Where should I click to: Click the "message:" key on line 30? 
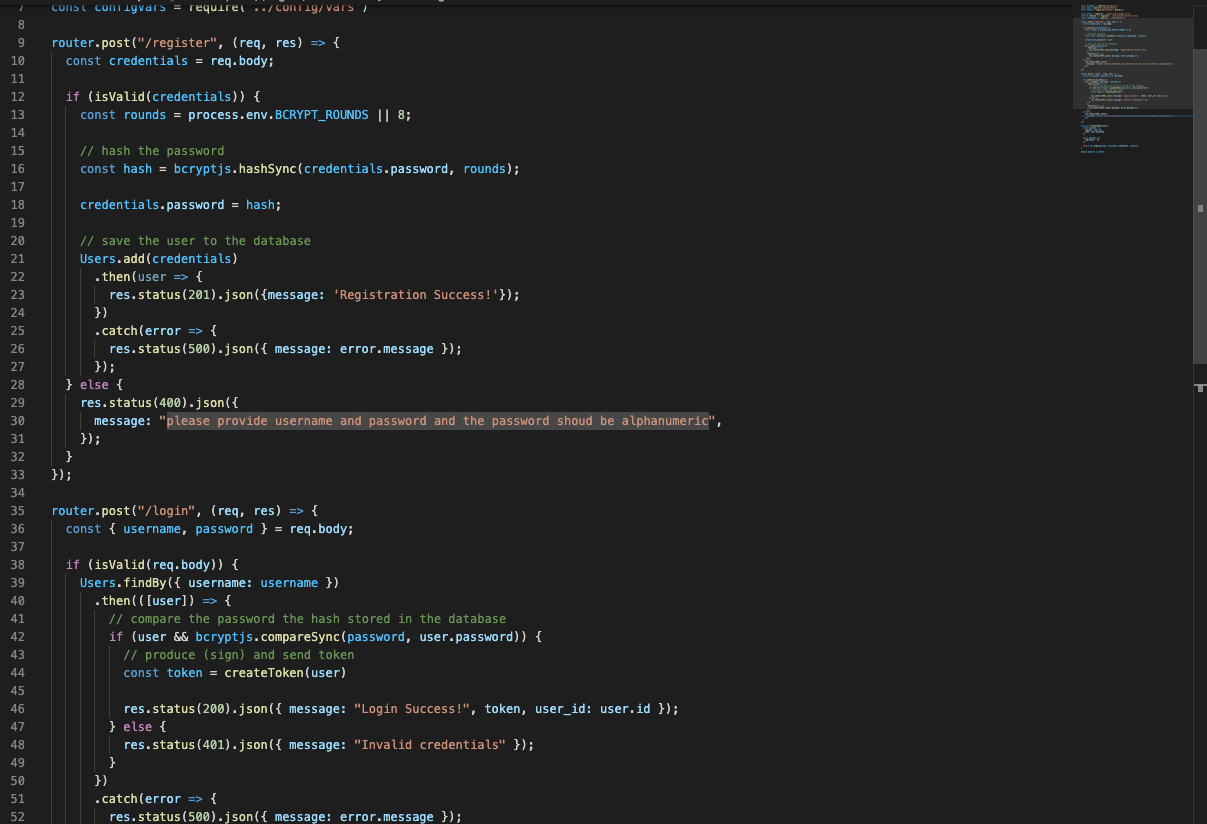[123, 421]
